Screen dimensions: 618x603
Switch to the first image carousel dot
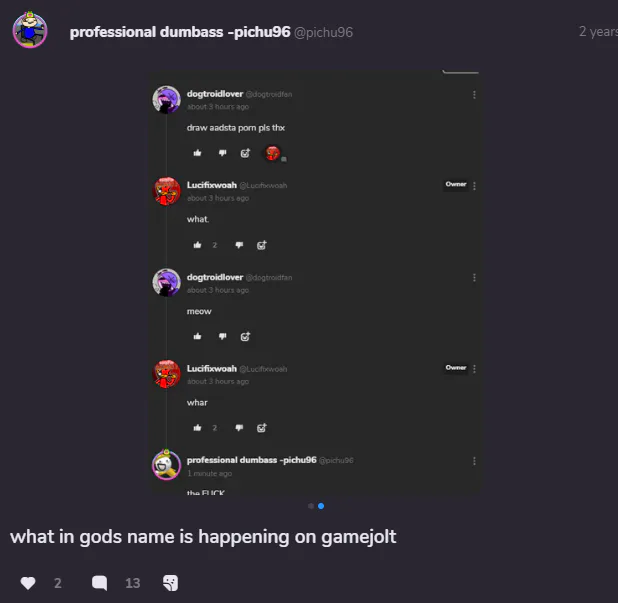[311, 506]
